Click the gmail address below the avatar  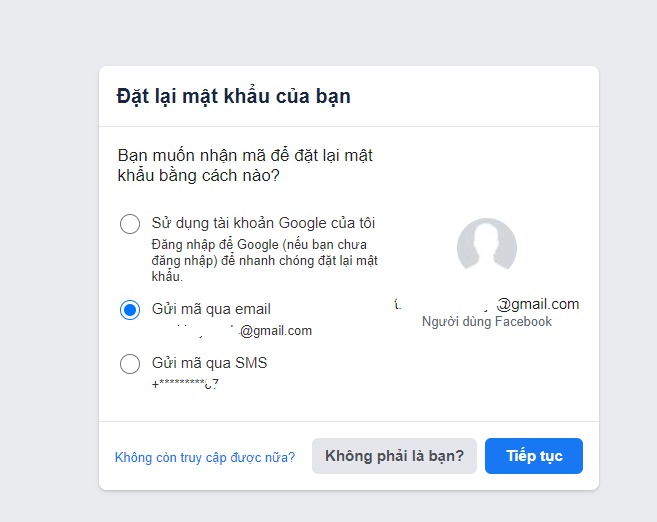pos(486,304)
